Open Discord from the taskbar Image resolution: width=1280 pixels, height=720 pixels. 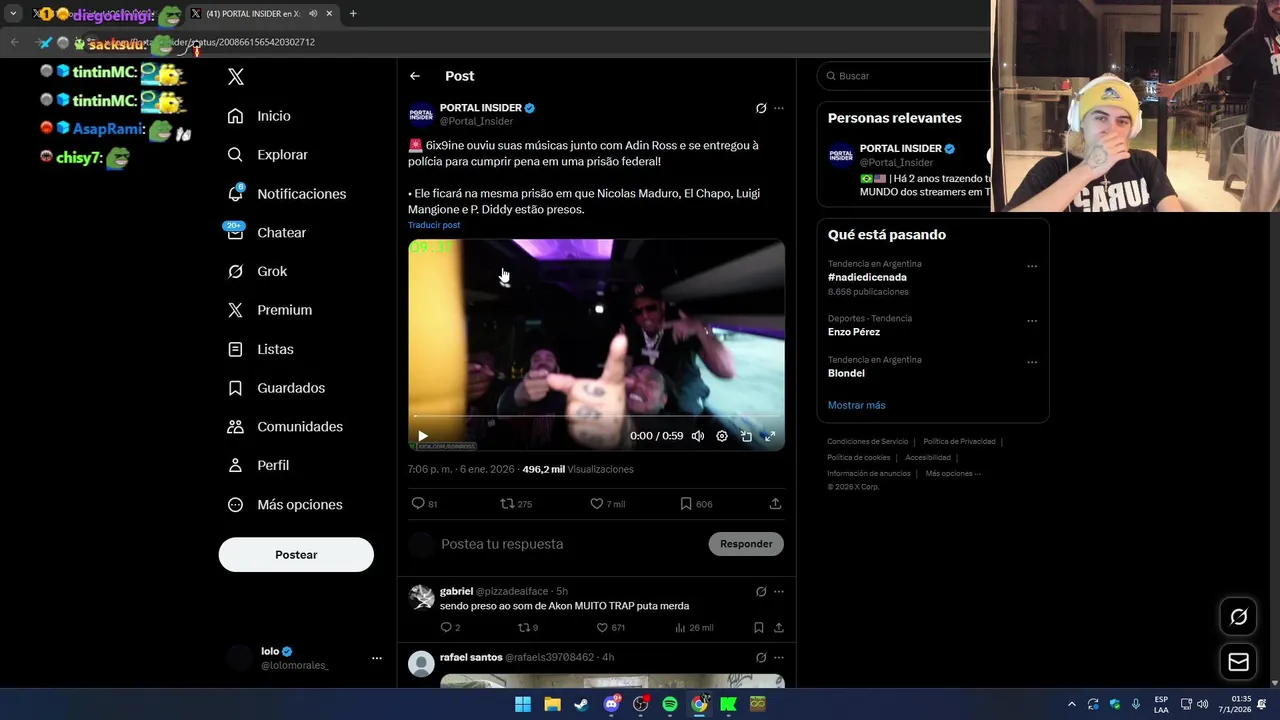click(611, 704)
